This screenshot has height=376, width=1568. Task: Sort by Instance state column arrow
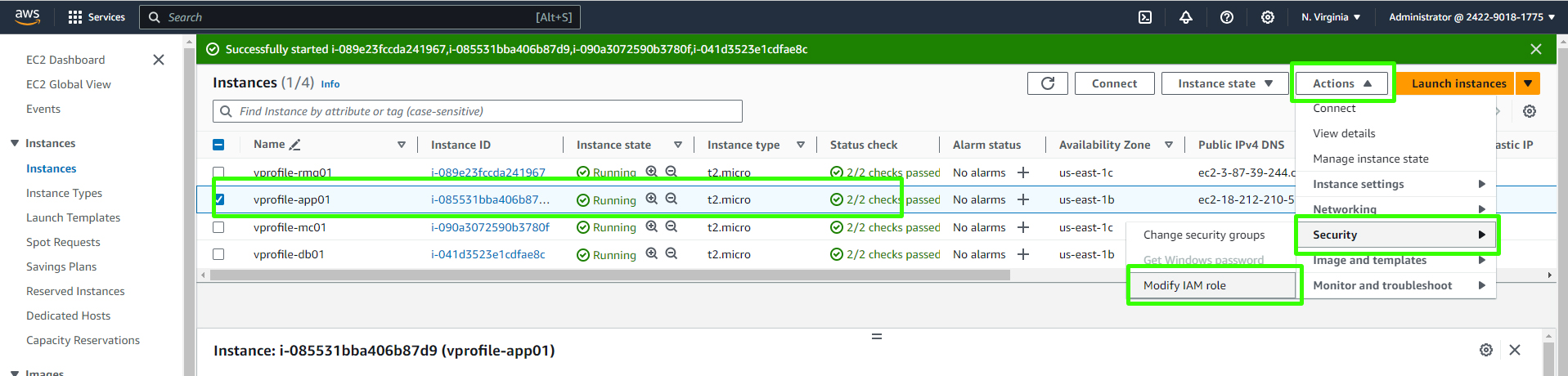coord(678,145)
